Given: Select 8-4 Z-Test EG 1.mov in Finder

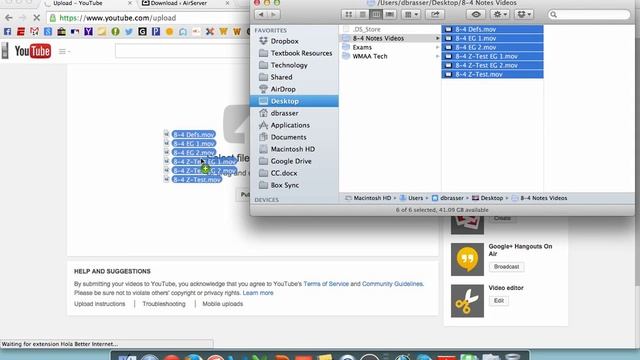Looking at the screenshot, I should [x=492, y=56].
